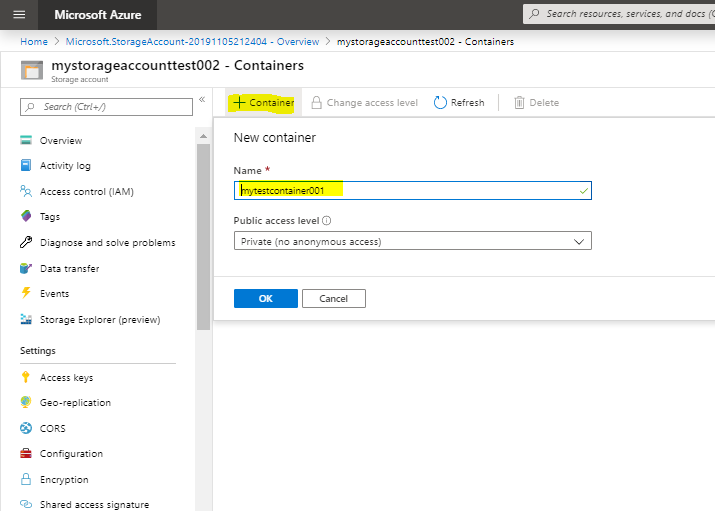Click the Activity log icon
This screenshot has height=511, width=715.
26,166
